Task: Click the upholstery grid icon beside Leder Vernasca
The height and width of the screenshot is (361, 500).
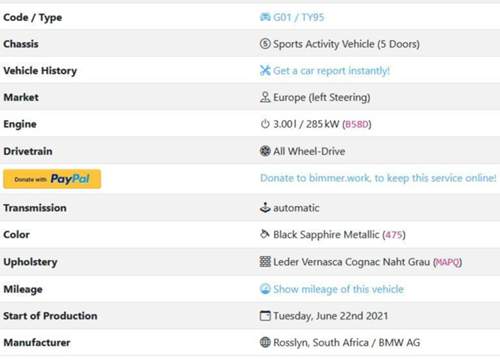Action: tap(265, 262)
